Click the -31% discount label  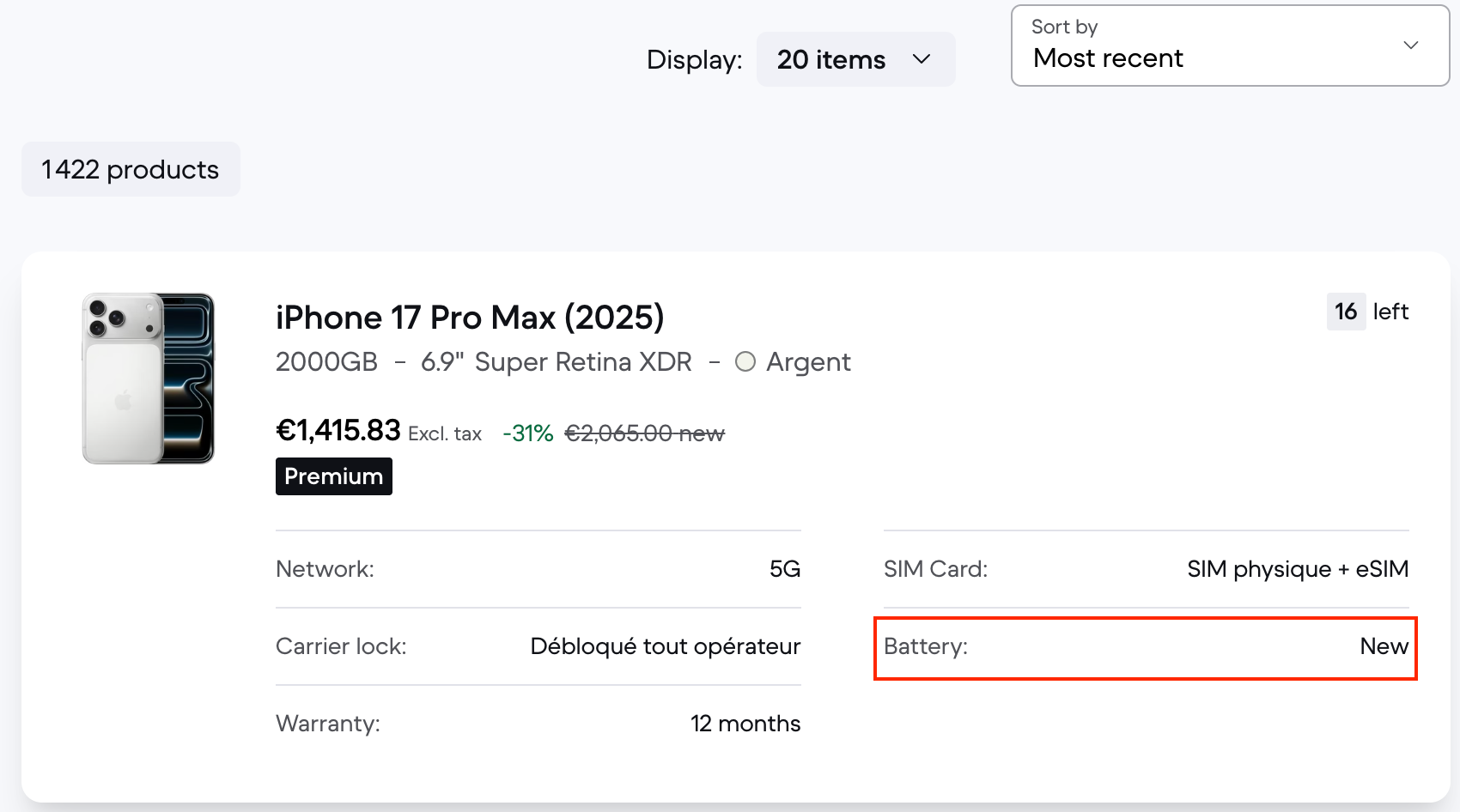point(527,433)
